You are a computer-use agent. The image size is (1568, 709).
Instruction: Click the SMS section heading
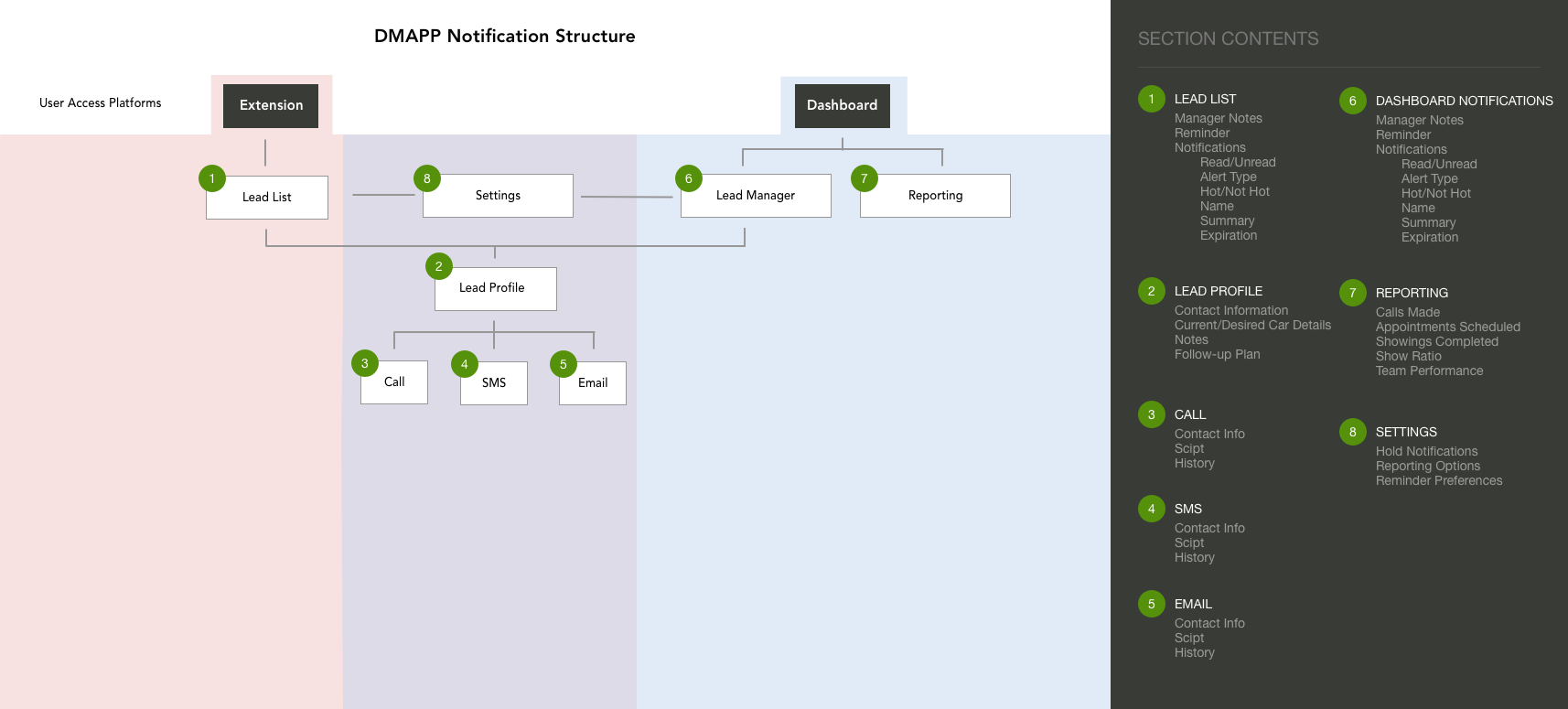coord(1188,509)
